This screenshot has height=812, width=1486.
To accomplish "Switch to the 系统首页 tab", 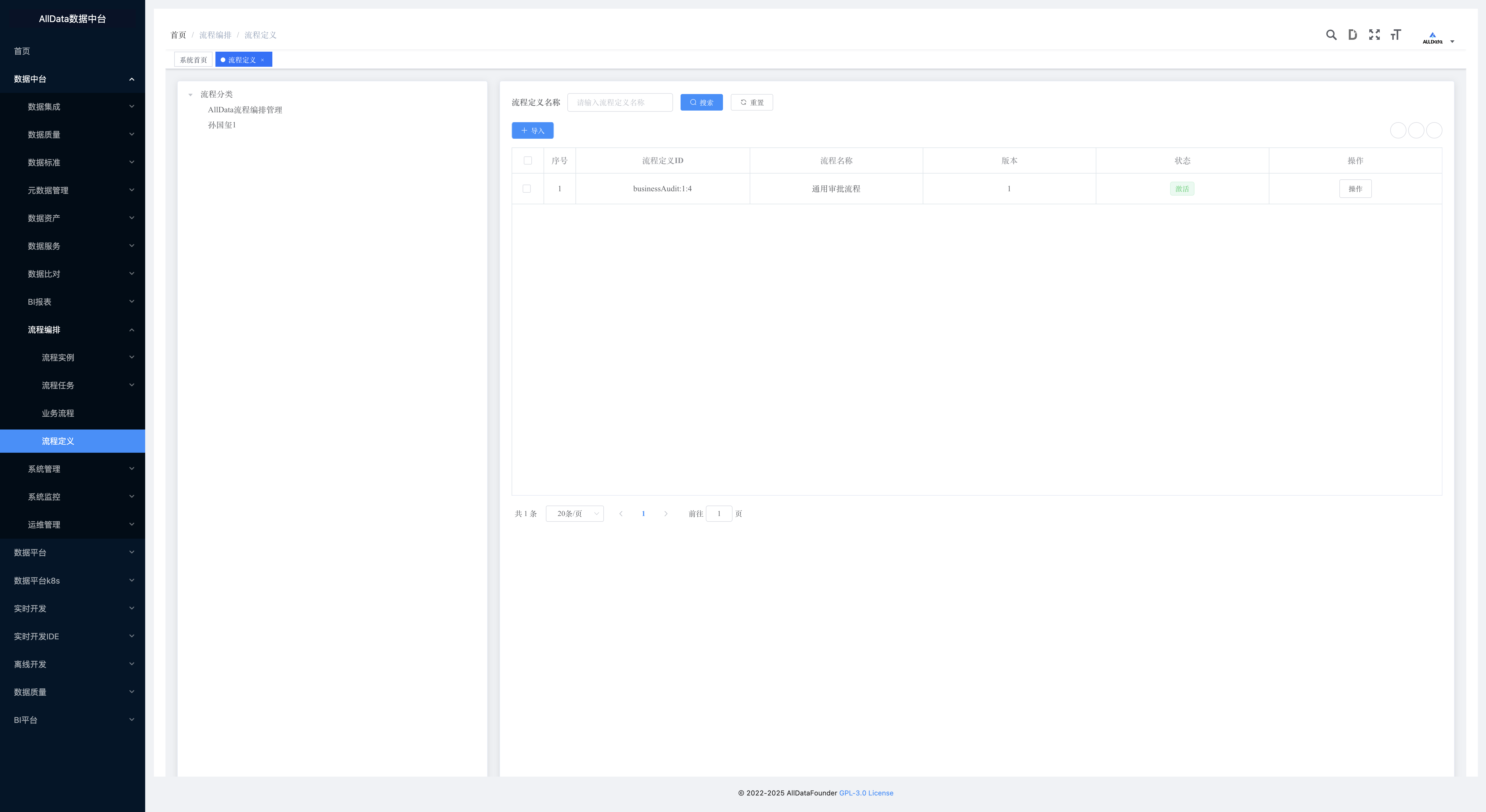I will pos(193,60).
